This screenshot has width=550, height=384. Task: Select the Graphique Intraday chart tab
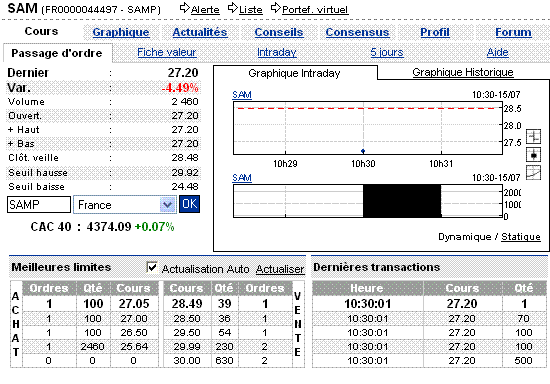(x=294, y=73)
